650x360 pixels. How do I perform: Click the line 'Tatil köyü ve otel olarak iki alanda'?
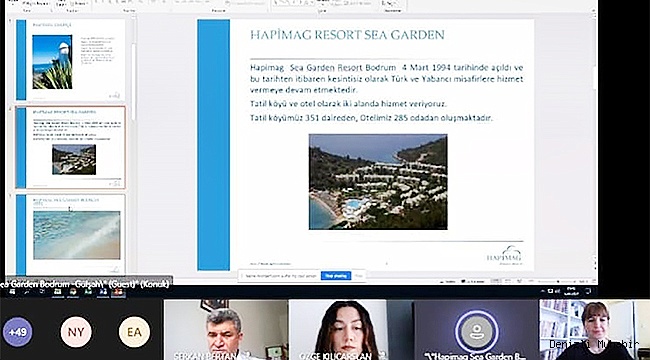pyautogui.click(x=348, y=104)
